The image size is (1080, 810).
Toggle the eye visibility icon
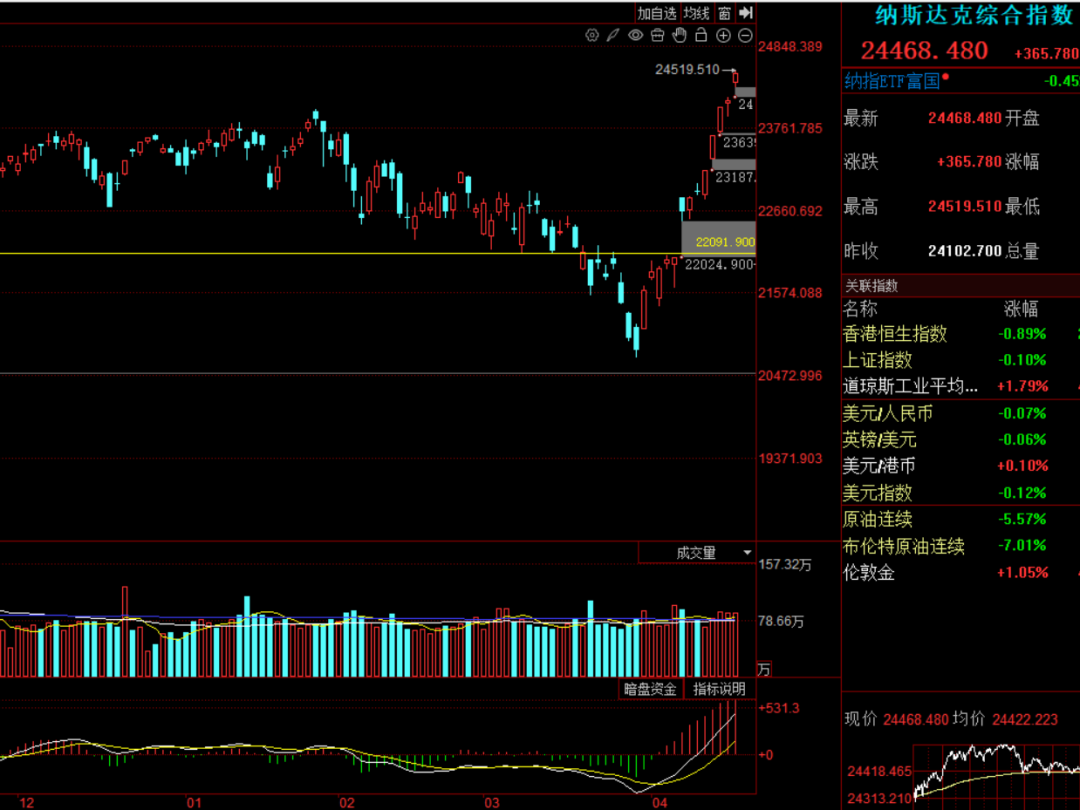[x=635, y=35]
